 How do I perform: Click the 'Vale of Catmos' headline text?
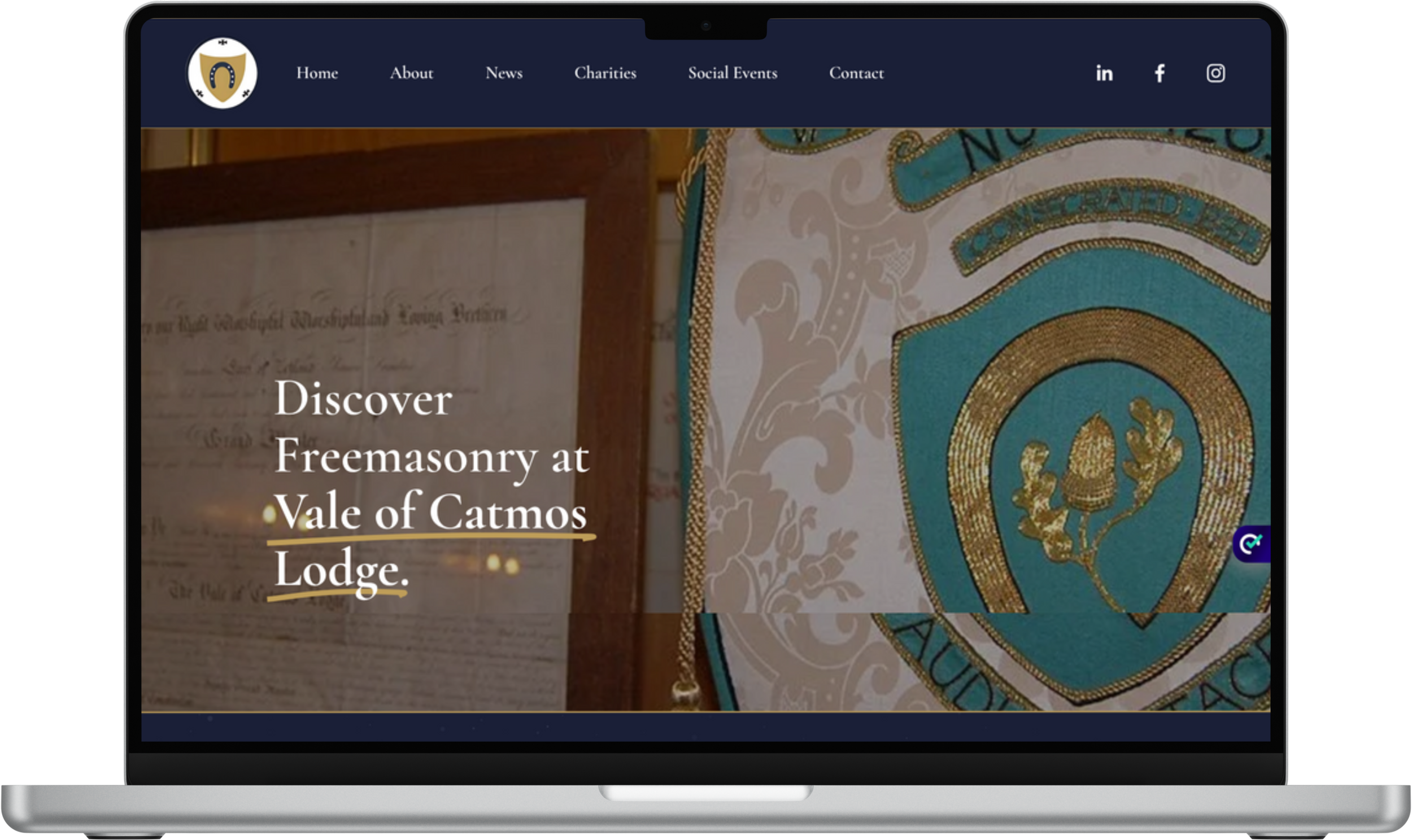coord(431,511)
